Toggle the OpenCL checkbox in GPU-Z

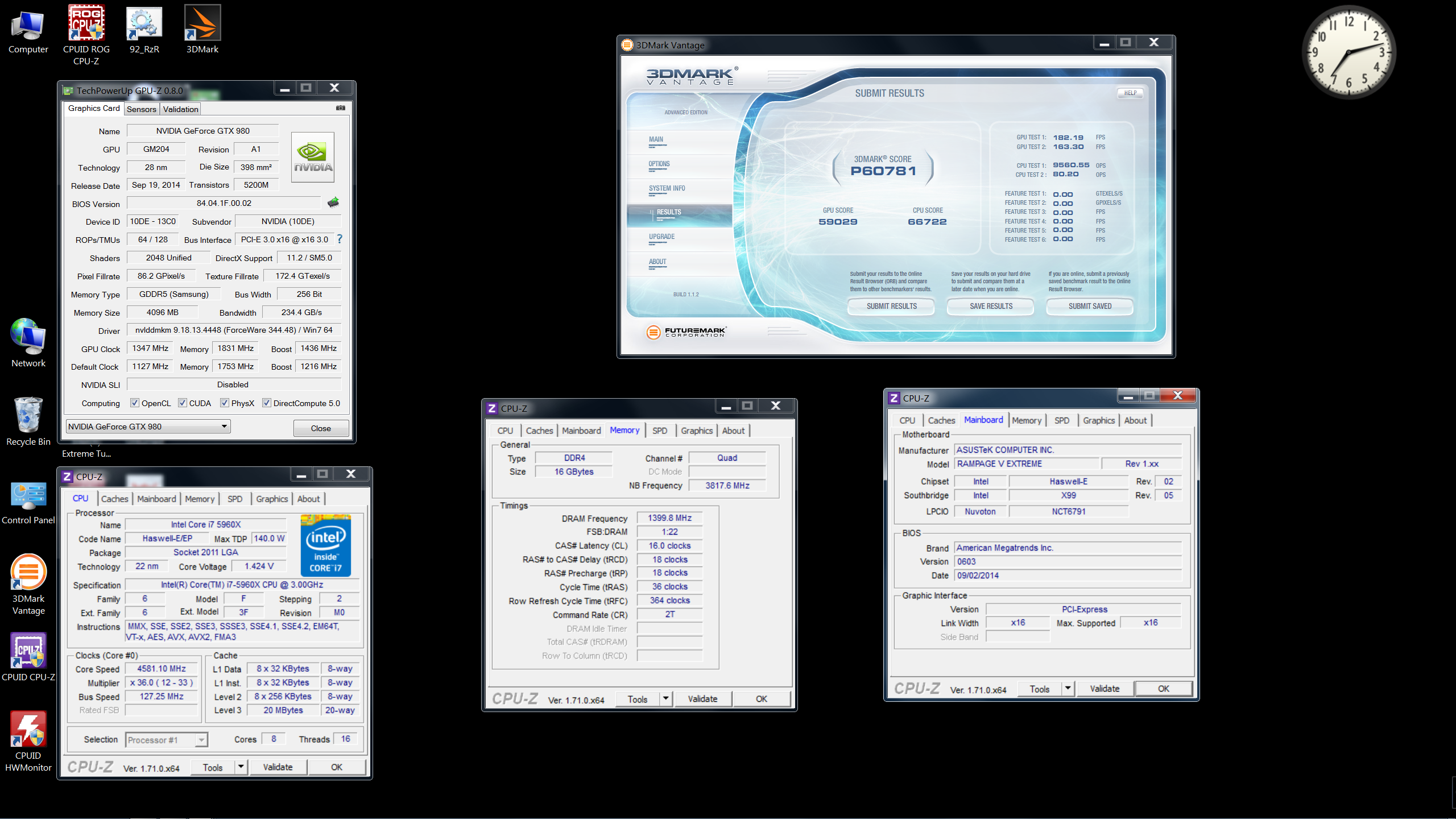tap(135, 403)
